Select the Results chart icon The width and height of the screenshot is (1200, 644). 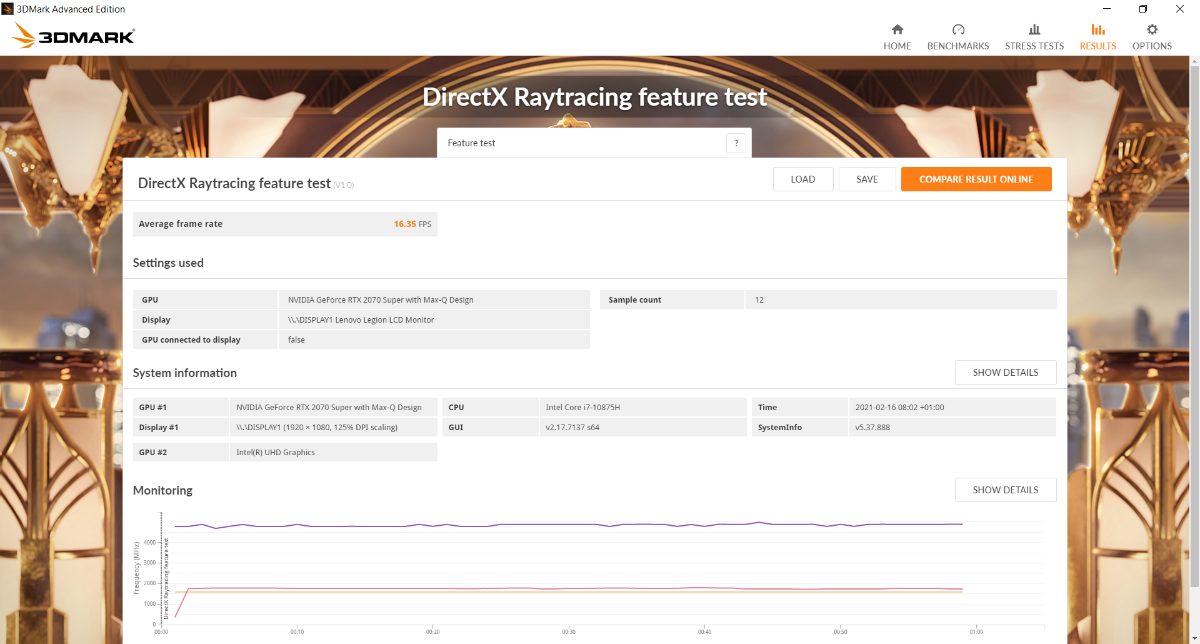pos(1098,30)
